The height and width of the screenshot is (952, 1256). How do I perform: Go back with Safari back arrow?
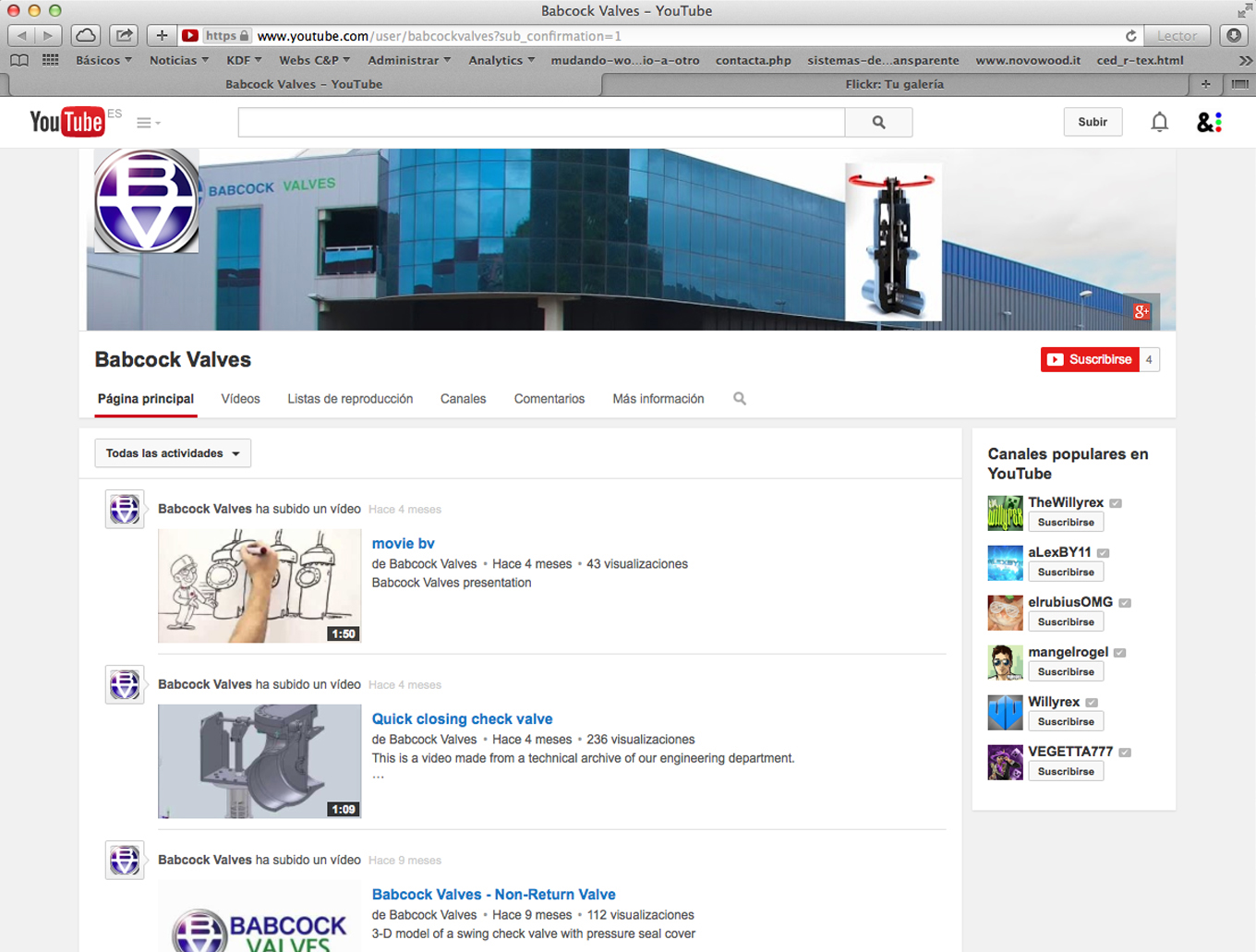point(21,35)
